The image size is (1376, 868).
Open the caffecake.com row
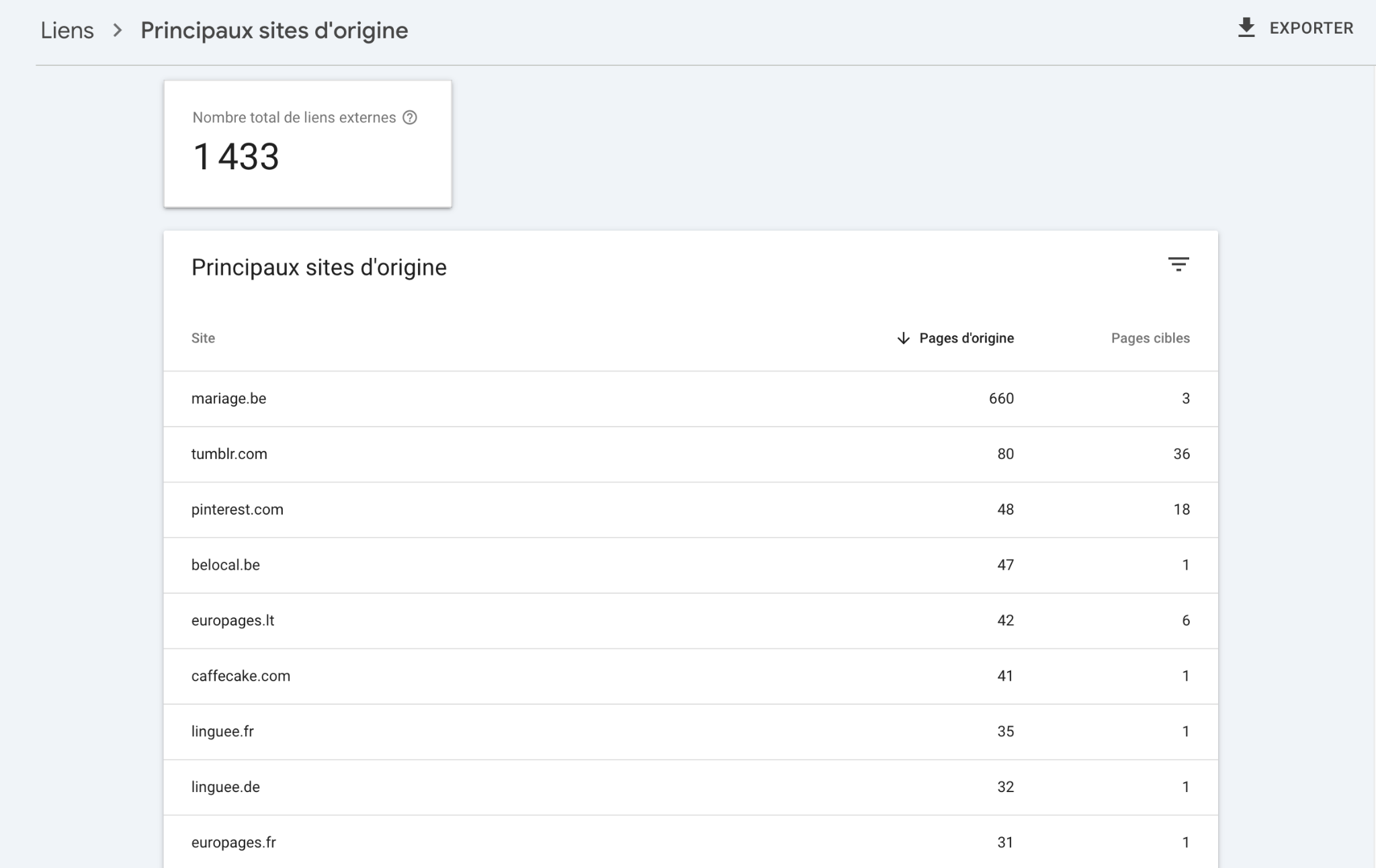coord(691,676)
